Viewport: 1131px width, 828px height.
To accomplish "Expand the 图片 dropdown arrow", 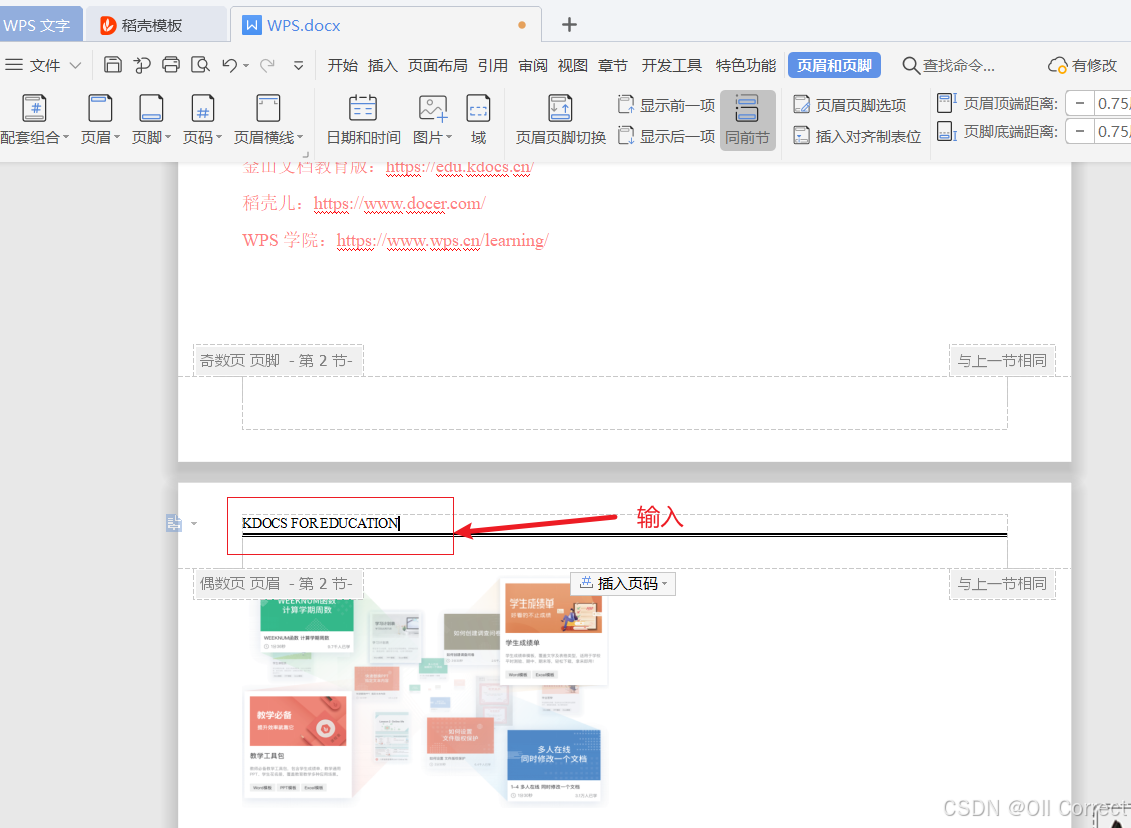I will coord(449,137).
